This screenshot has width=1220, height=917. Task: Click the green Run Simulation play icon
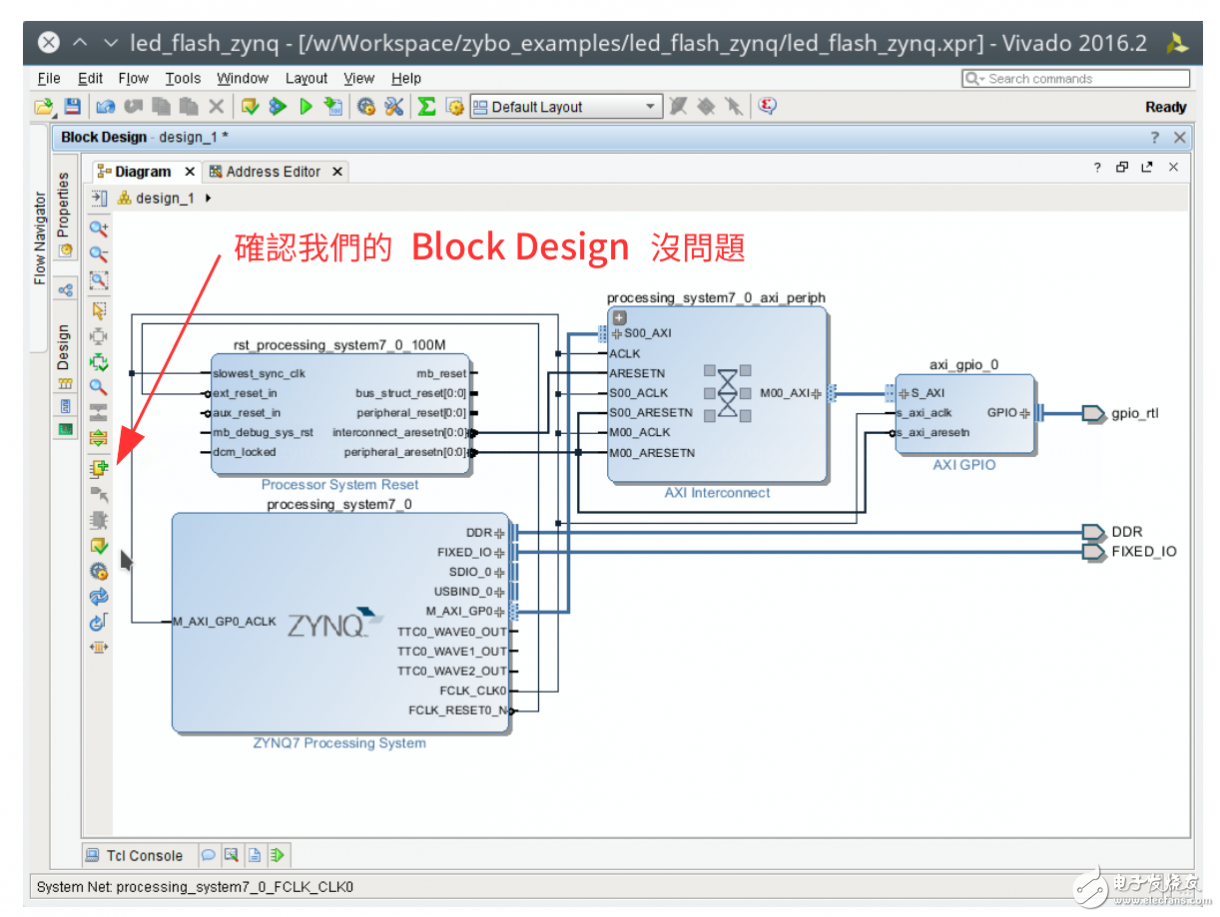point(307,106)
